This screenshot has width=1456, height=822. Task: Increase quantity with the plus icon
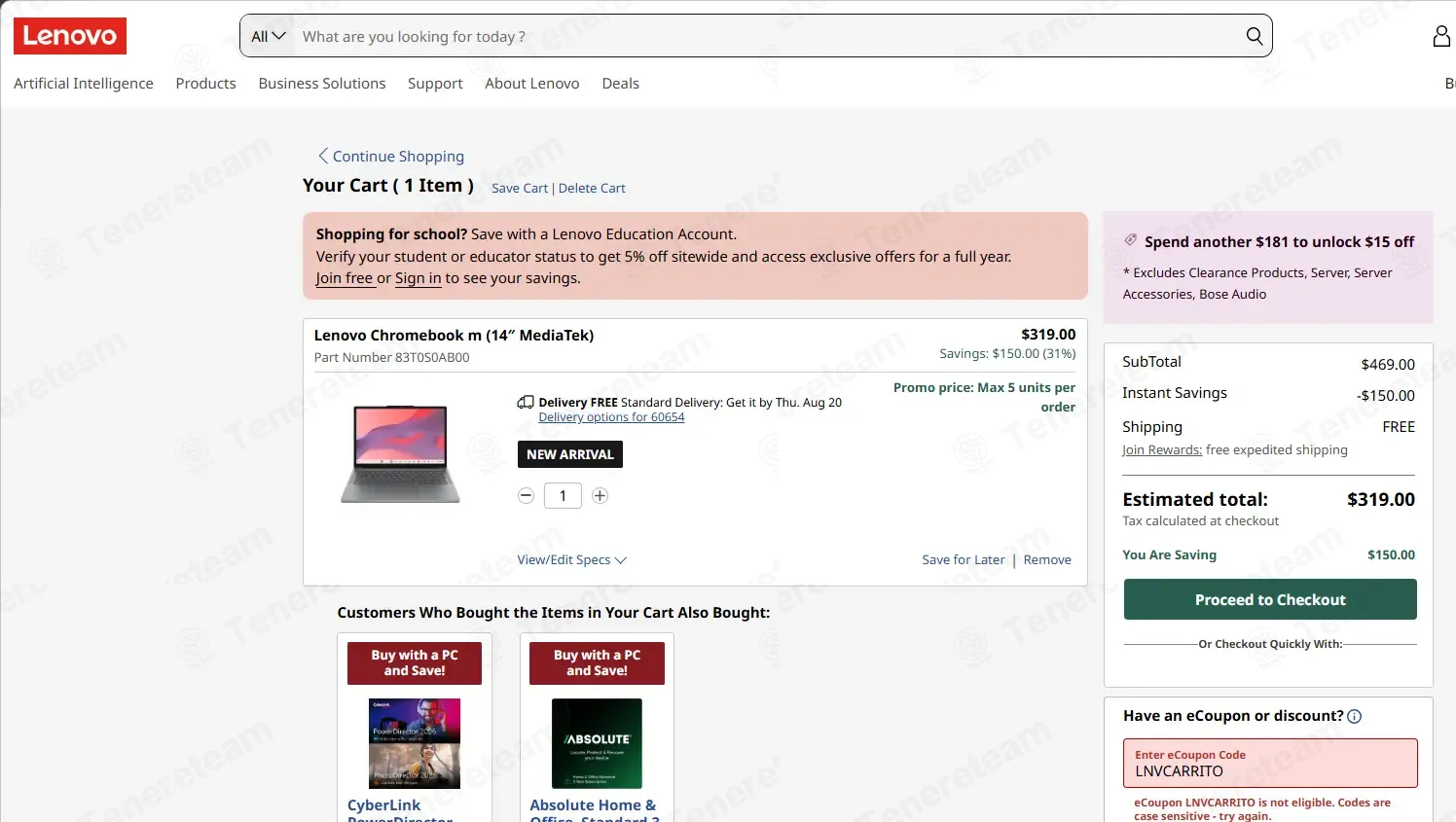[601, 495]
